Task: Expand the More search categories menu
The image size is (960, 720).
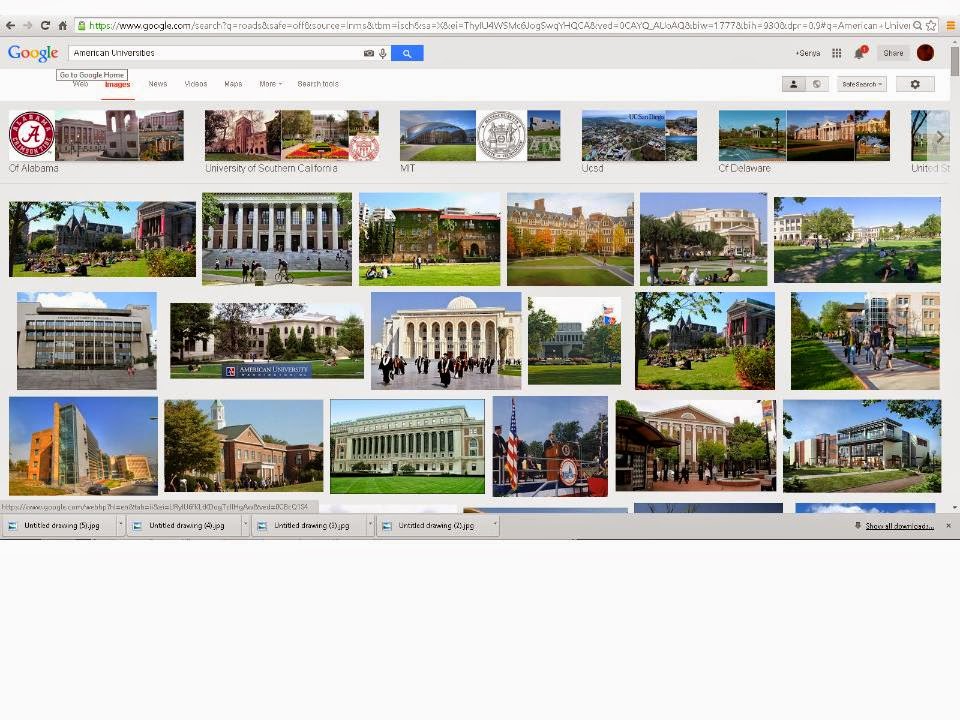Action: click(x=270, y=84)
